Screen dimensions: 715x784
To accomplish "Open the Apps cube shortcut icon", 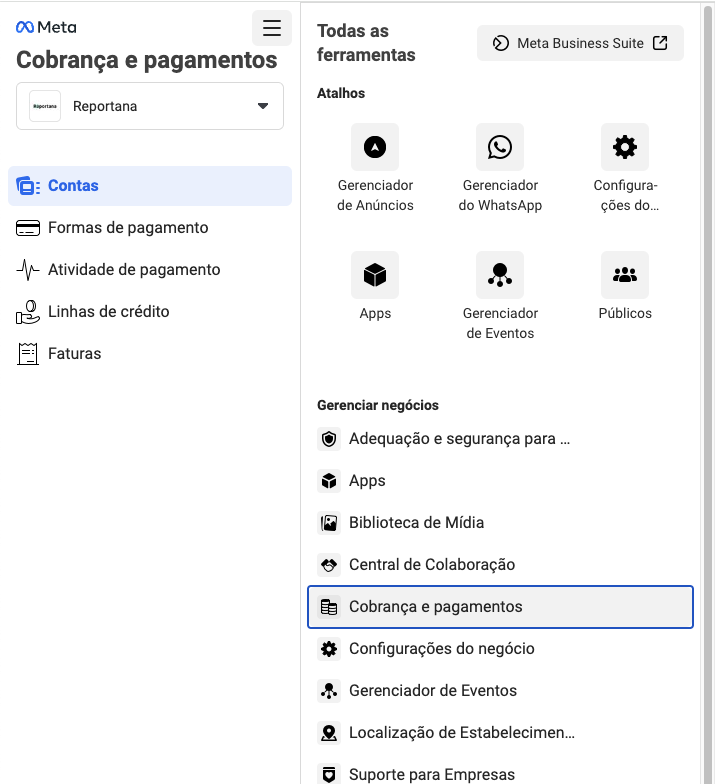I will 375,275.
